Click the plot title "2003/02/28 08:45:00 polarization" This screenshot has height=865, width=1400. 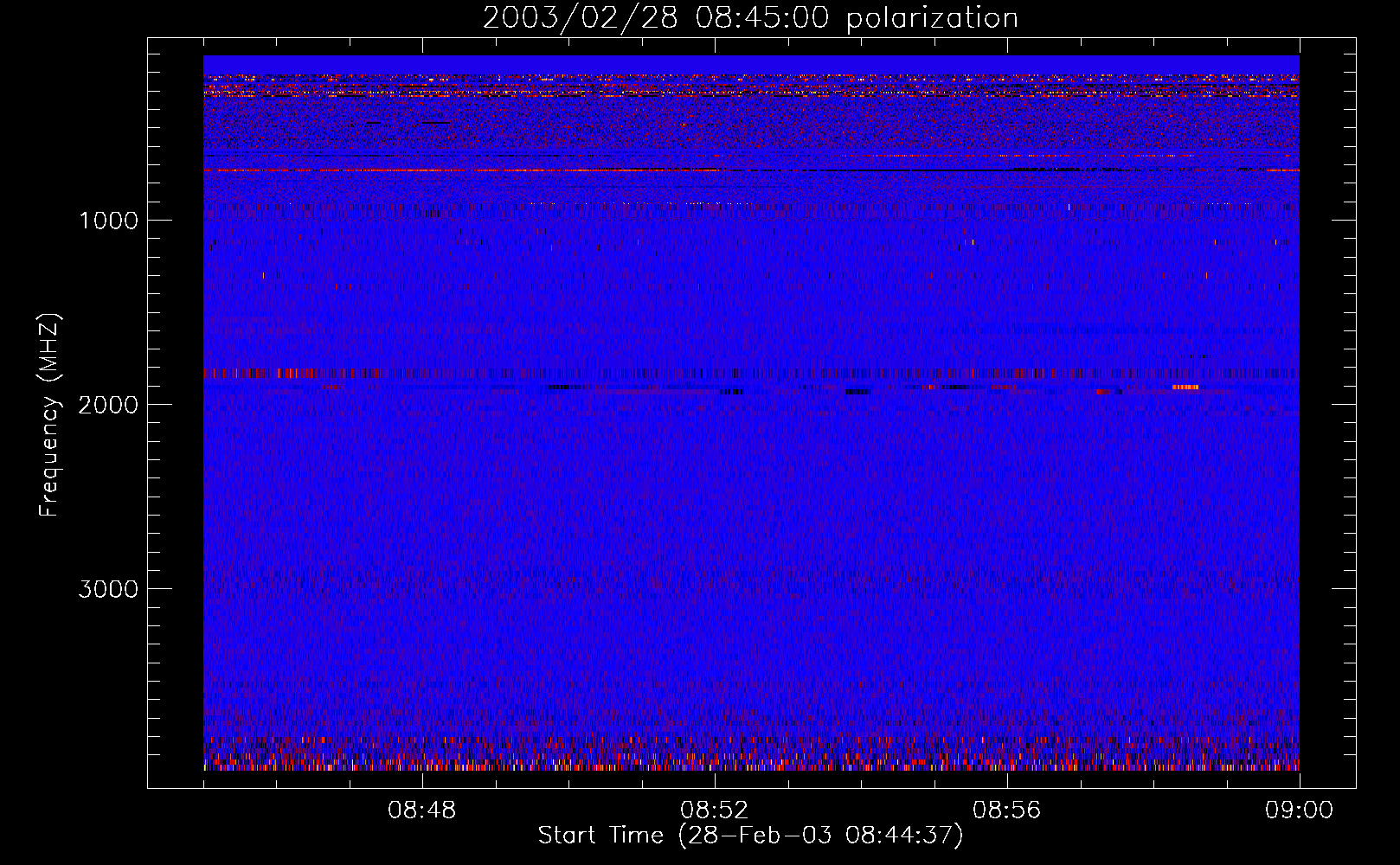[x=750, y=18]
